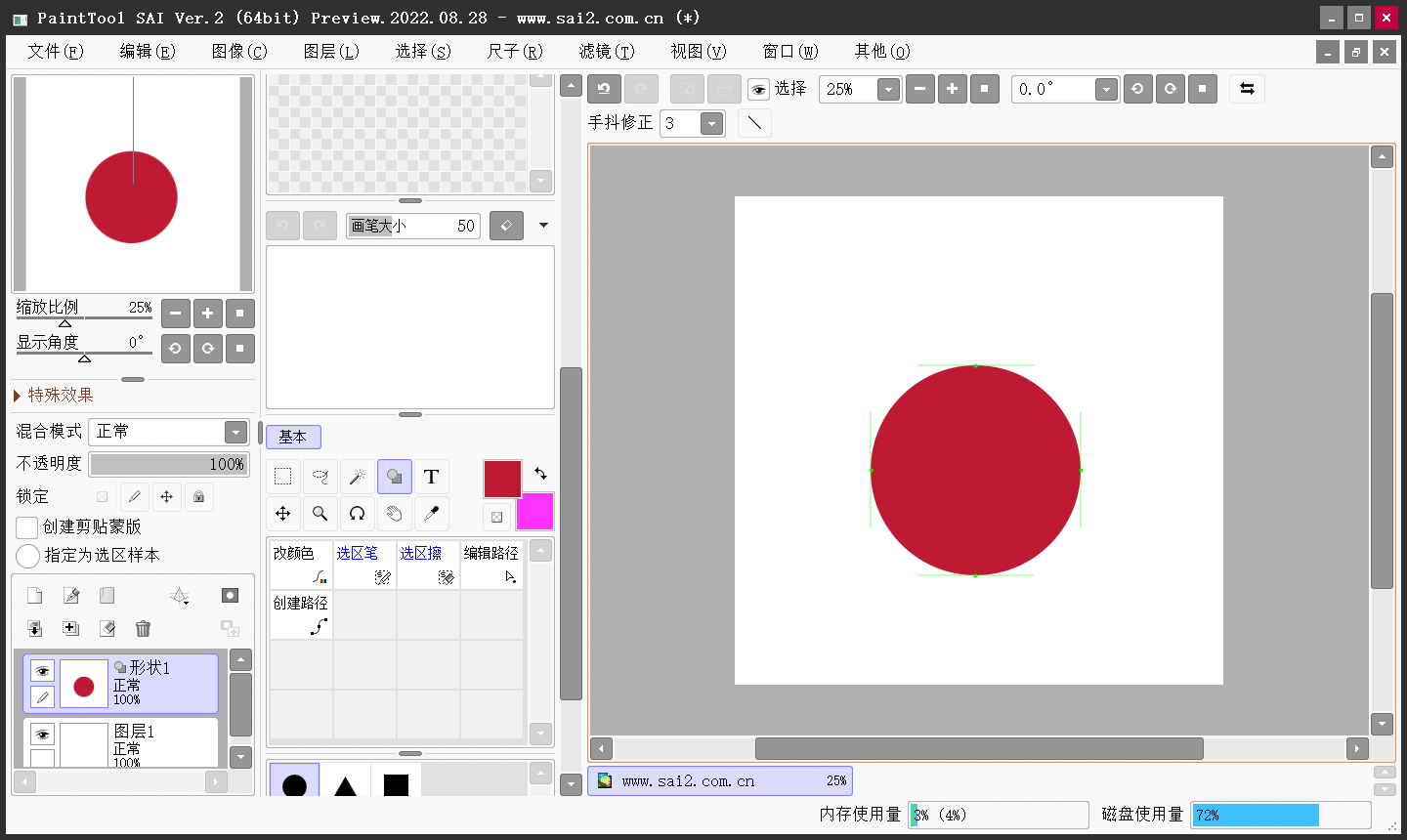Select the move tool
The height and width of the screenshot is (840, 1407).
[283, 513]
